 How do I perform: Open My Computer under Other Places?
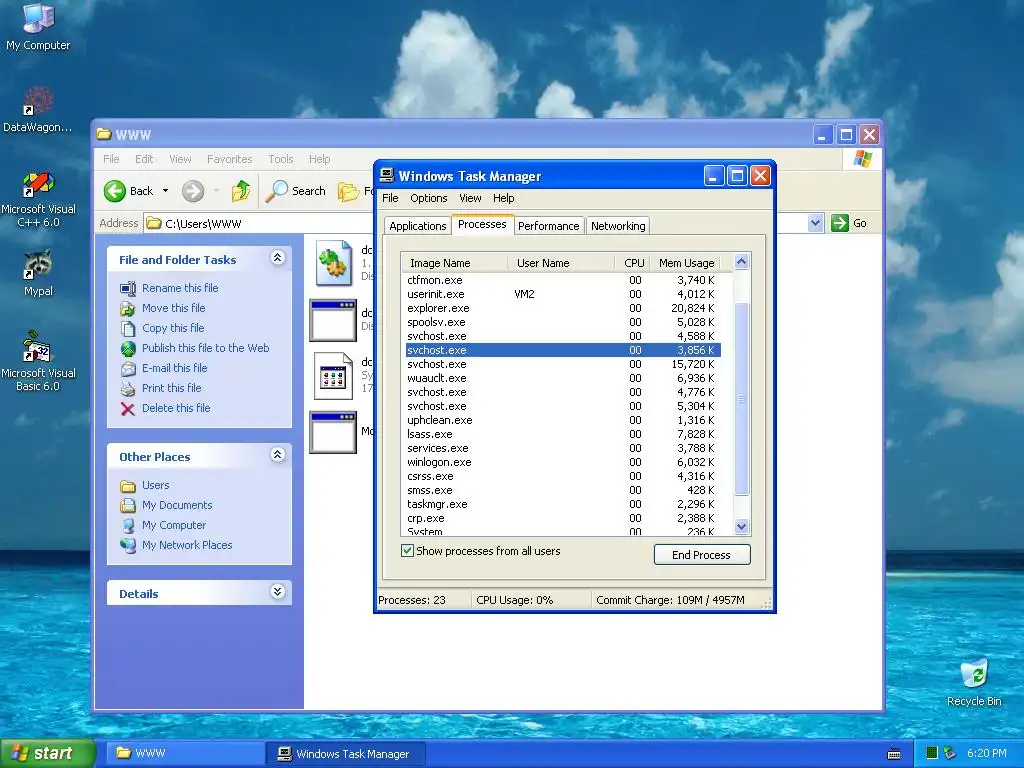174,525
